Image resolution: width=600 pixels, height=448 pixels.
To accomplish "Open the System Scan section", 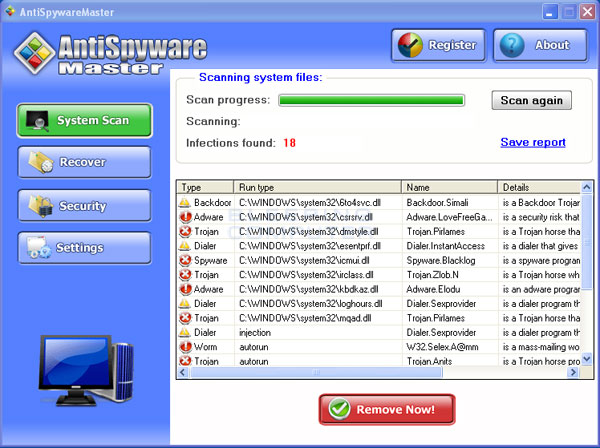I will [85, 121].
